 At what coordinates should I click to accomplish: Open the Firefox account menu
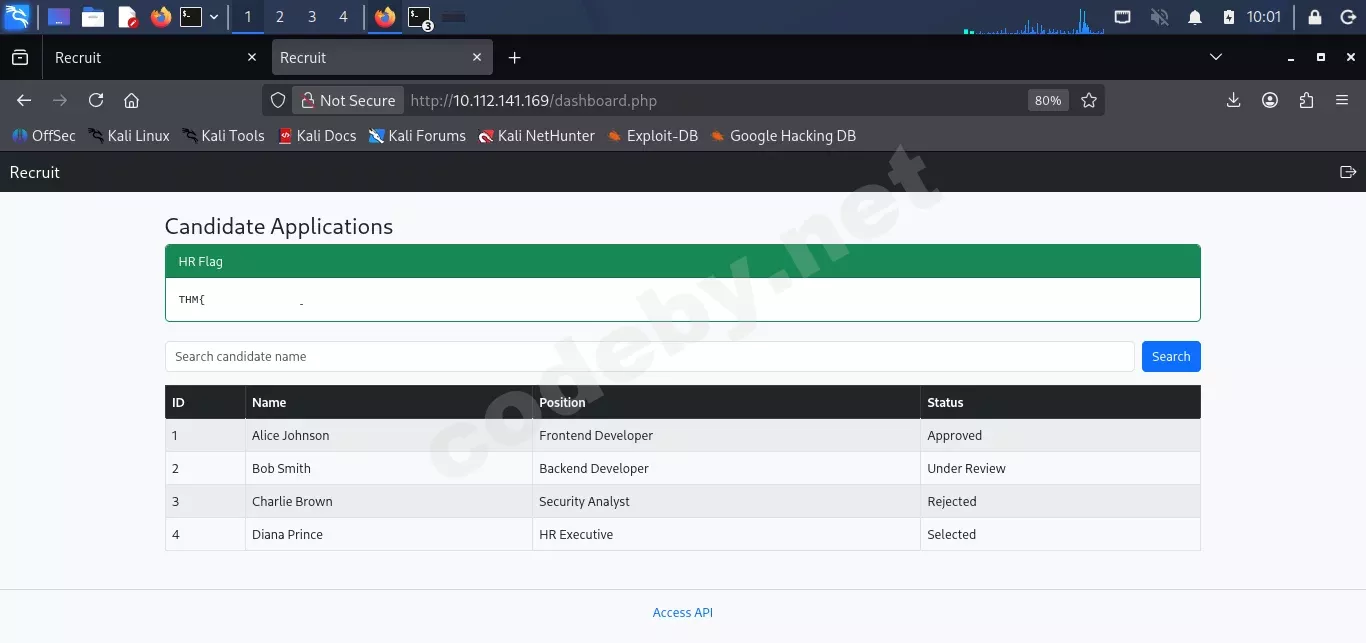point(1270,100)
